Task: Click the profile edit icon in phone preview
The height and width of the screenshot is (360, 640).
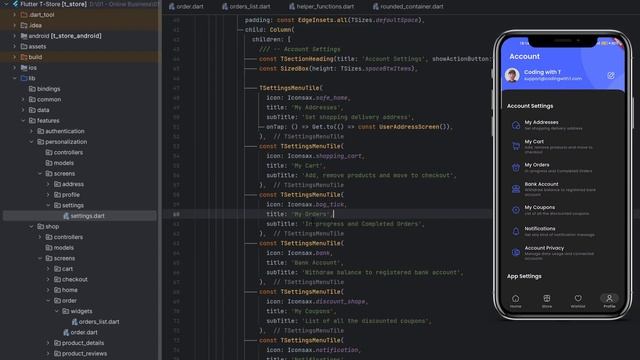Action: click(x=611, y=76)
